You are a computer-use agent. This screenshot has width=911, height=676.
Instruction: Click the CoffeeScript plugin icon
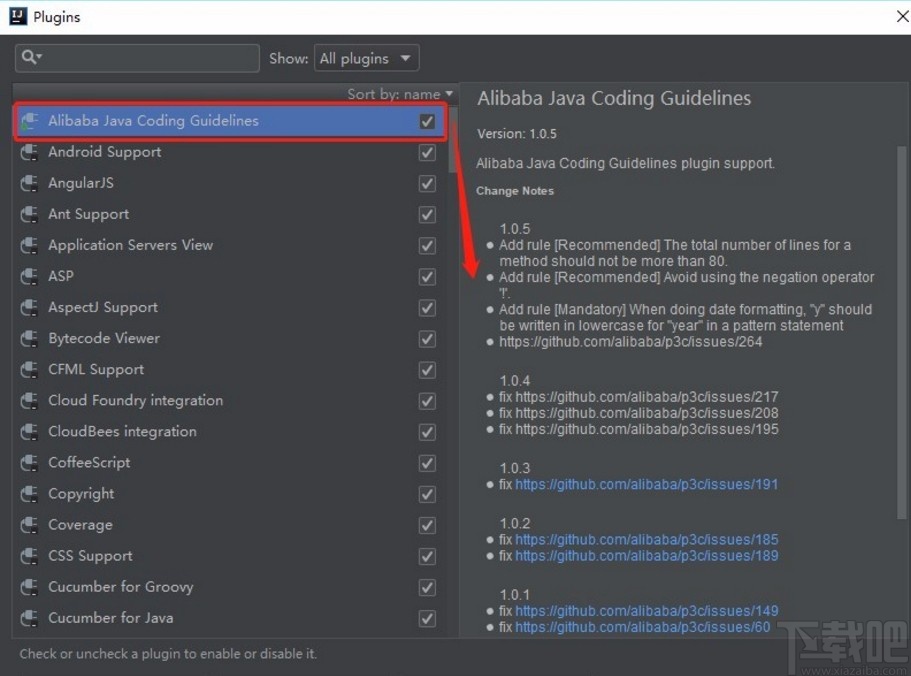(30, 462)
